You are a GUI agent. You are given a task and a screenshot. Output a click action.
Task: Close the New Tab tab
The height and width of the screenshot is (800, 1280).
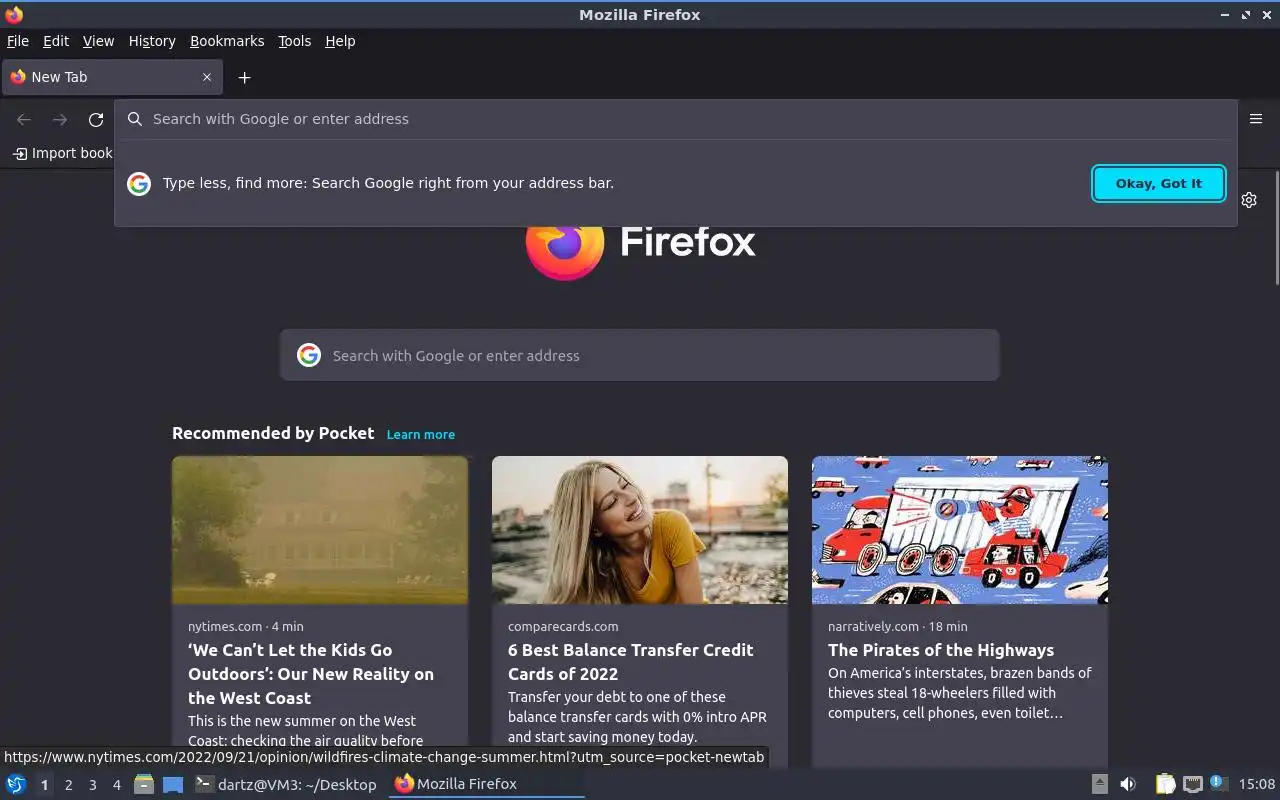207,77
